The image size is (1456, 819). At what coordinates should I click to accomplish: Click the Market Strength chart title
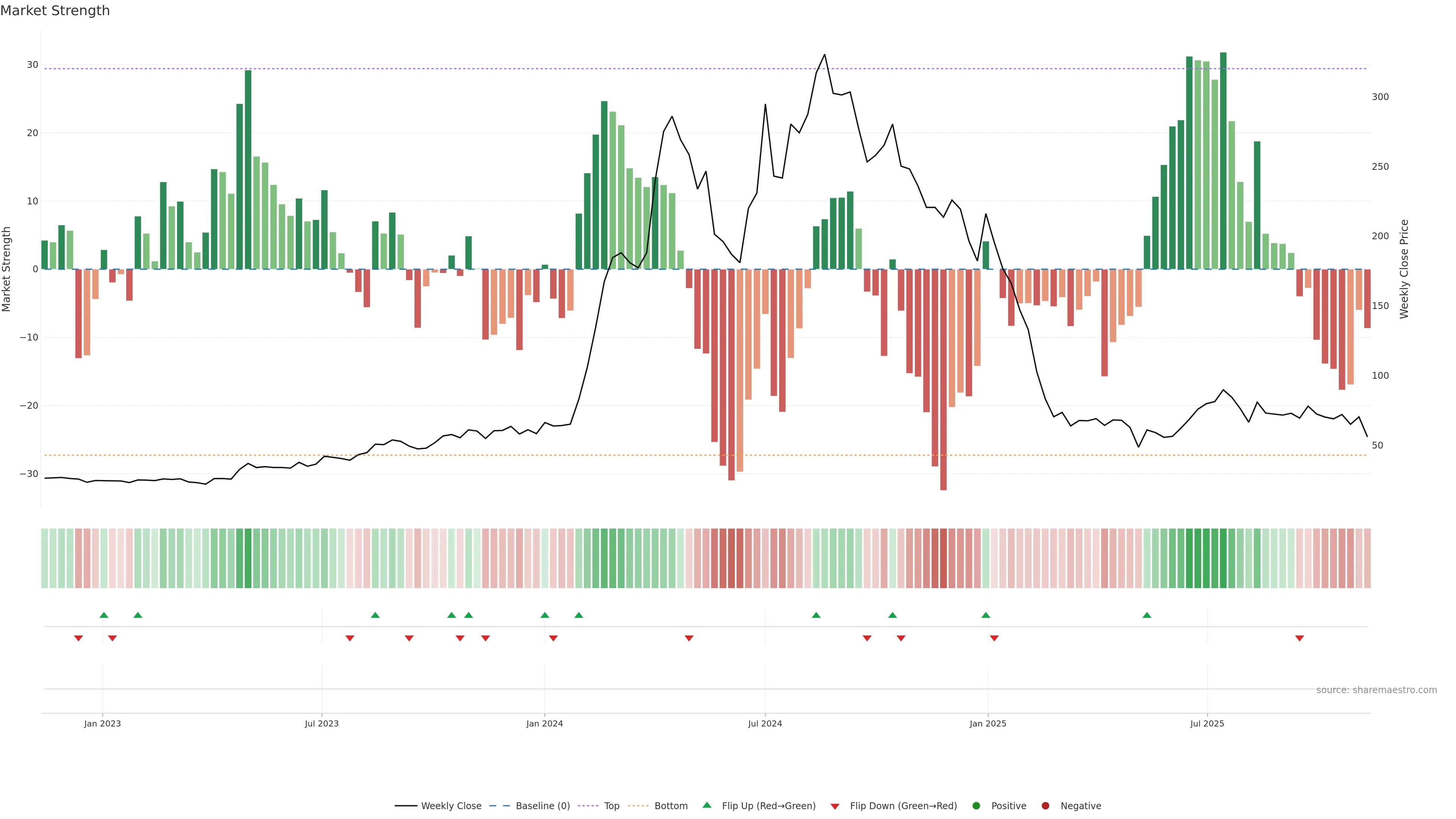click(55, 11)
